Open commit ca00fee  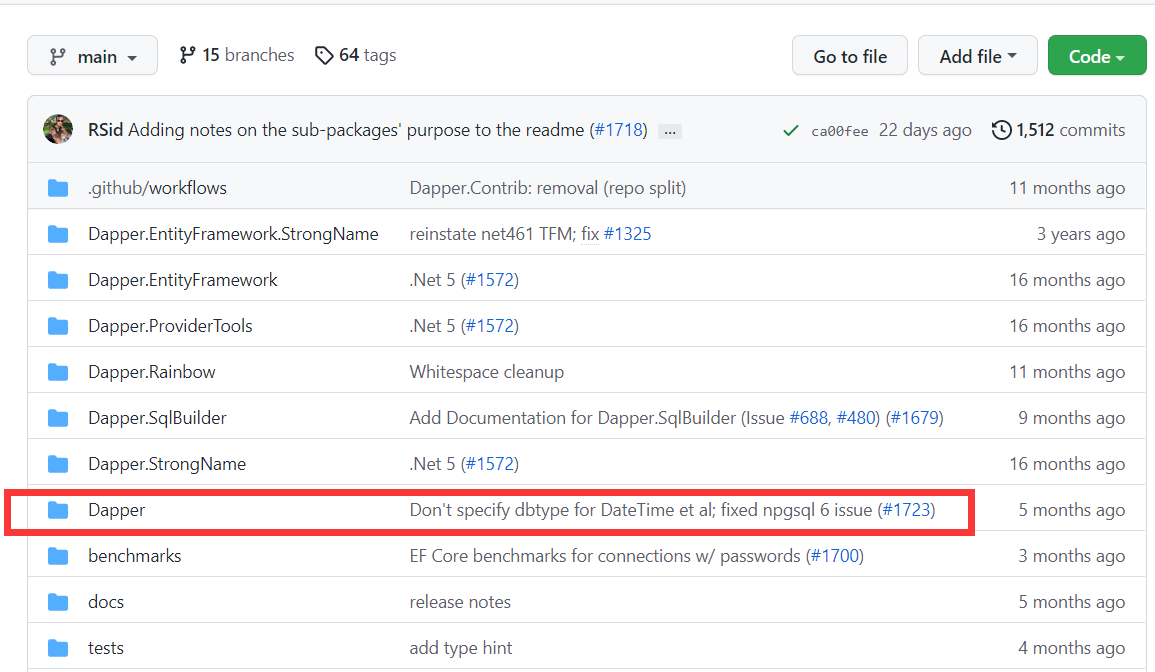pos(840,131)
